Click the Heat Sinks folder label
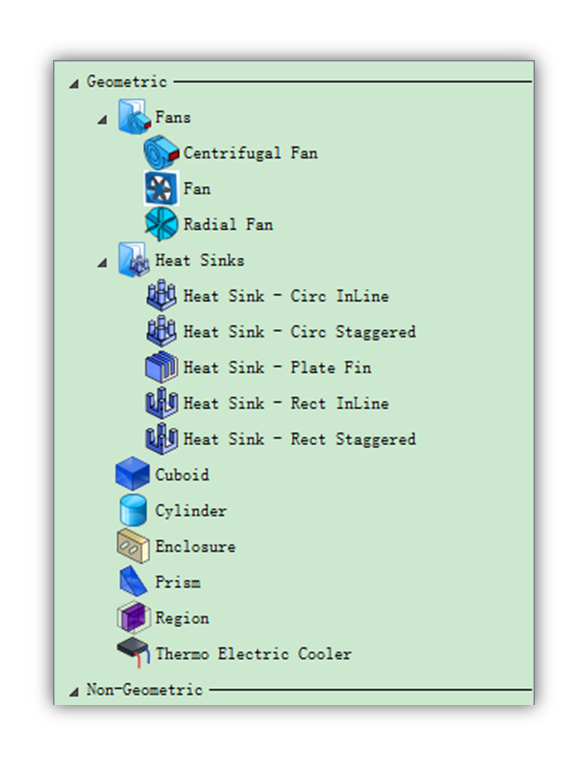 coord(200,260)
